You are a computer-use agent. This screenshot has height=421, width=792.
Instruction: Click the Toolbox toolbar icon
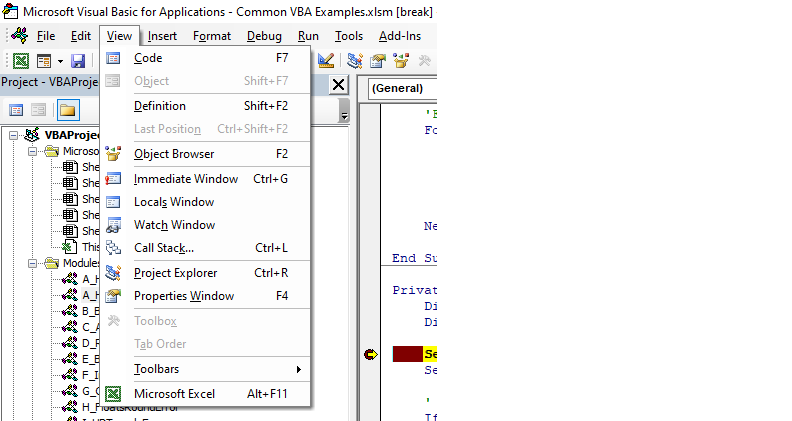click(x=424, y=61)
